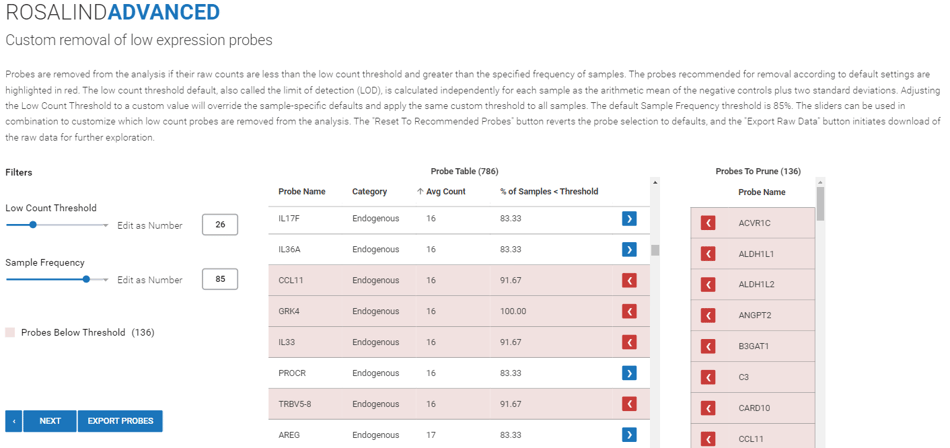
Task: Remove CCL11 from prune in probe table
Action: point(629,280)
